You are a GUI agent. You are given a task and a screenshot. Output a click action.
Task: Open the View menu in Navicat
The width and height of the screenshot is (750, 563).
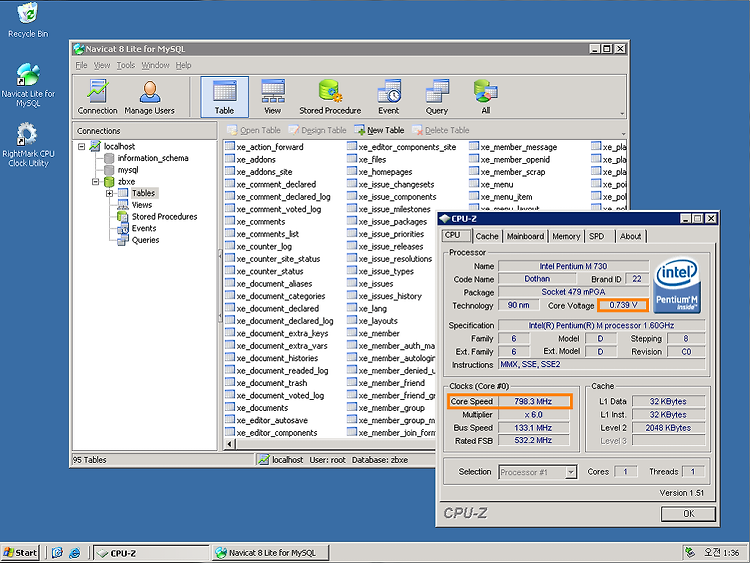point(101,65)
